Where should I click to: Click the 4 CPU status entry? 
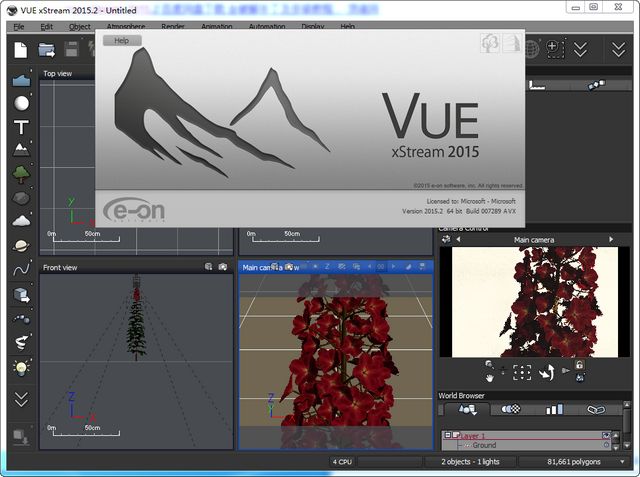point(342,462)
